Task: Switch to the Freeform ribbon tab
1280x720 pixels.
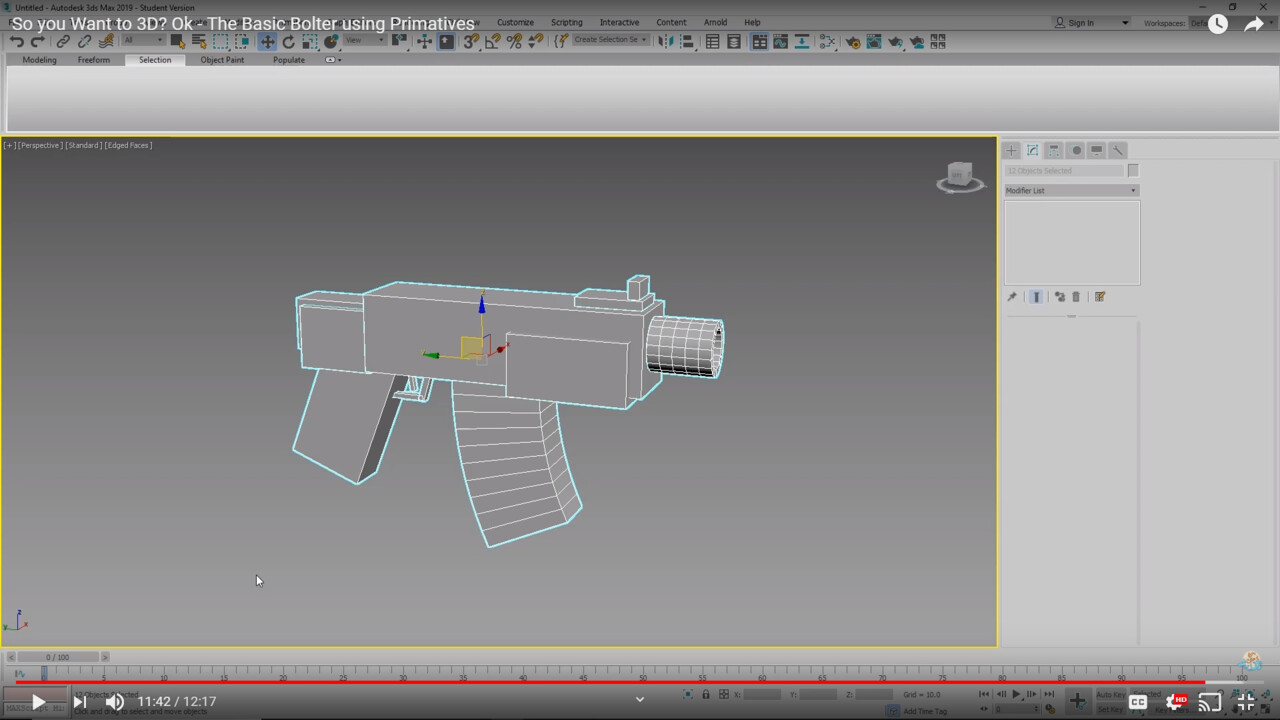Action: pos(94,60)
